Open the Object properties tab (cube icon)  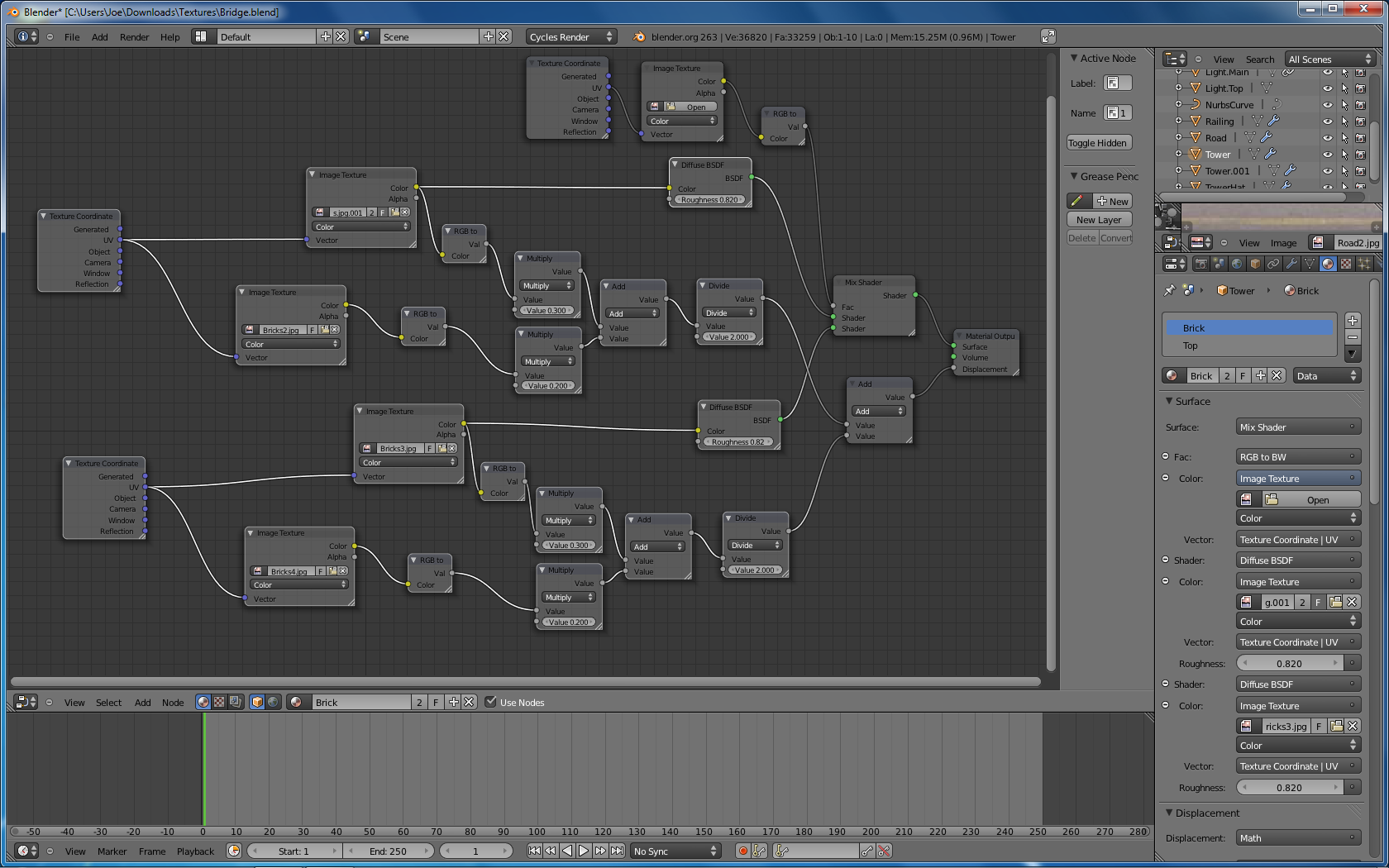[1255, 264]
